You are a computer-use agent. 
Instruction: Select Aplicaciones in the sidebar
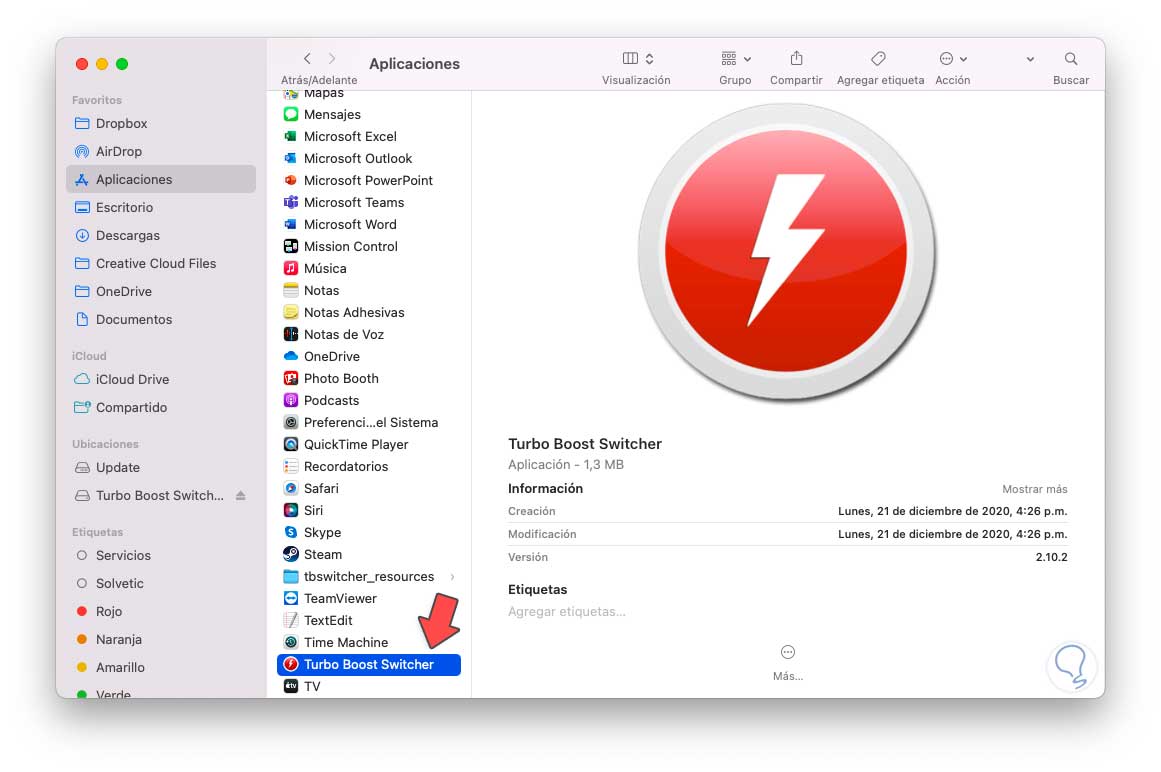tap(161, 179)
